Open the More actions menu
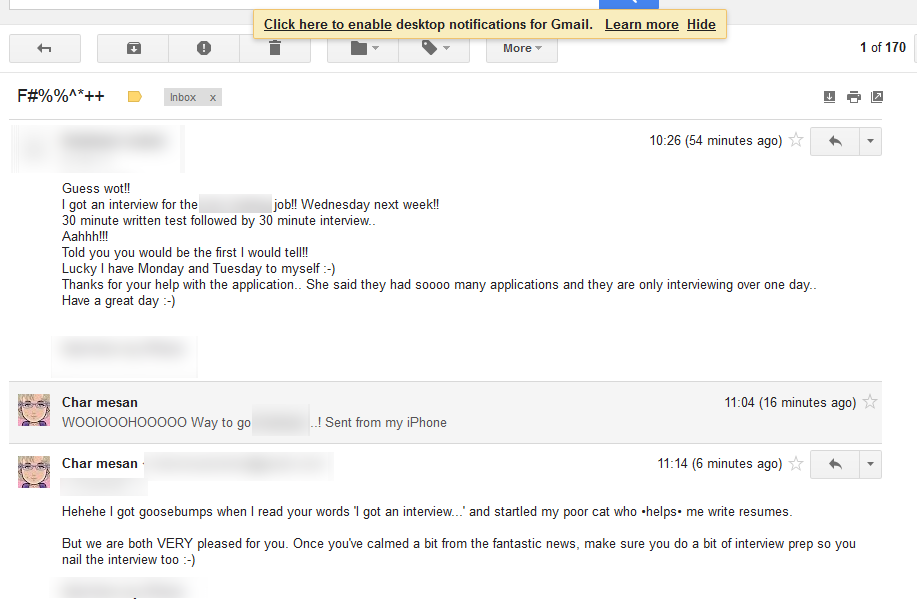 click(522, 49)
